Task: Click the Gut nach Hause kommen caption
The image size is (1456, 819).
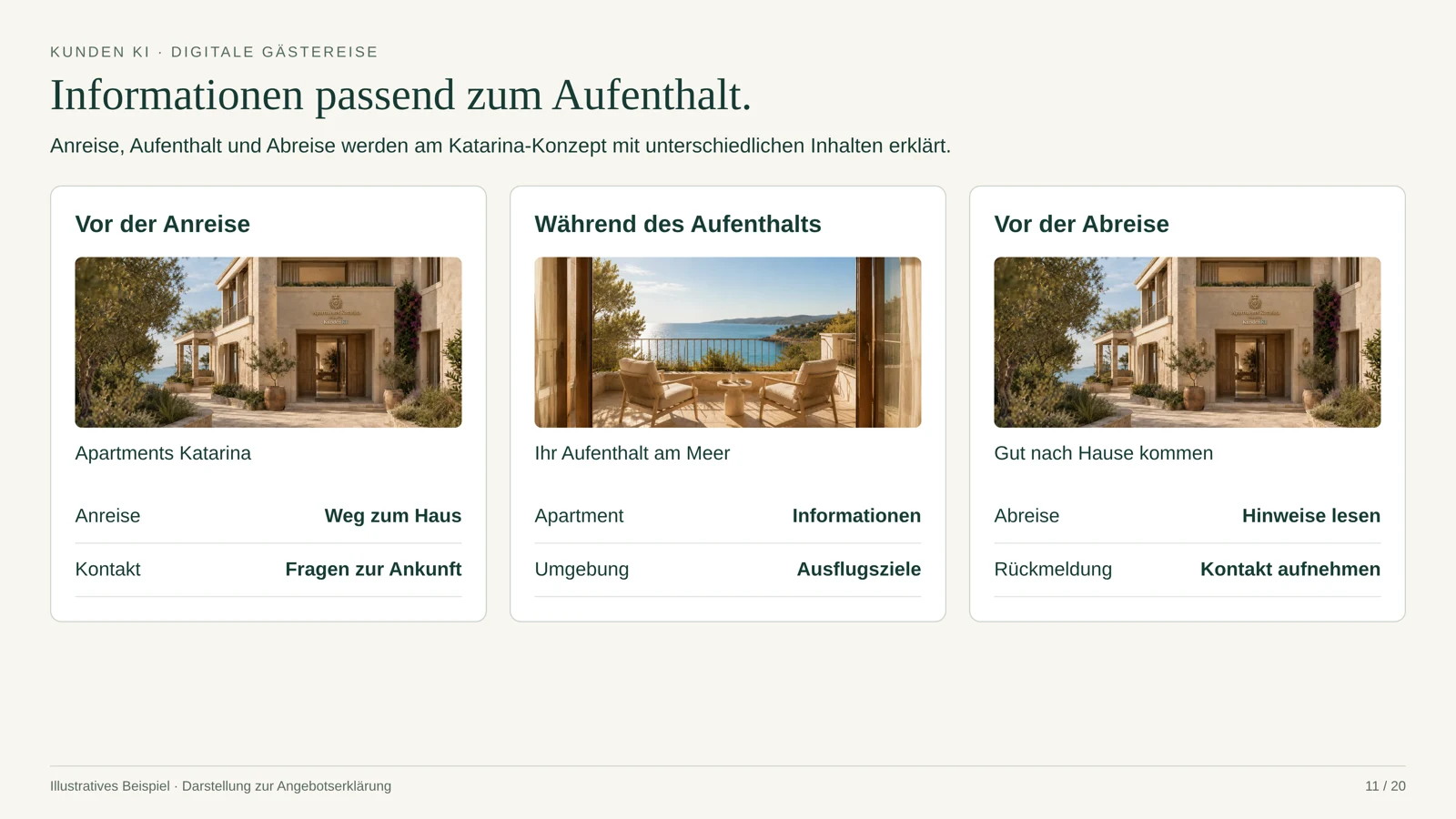Action: [x=1104, y=453]
